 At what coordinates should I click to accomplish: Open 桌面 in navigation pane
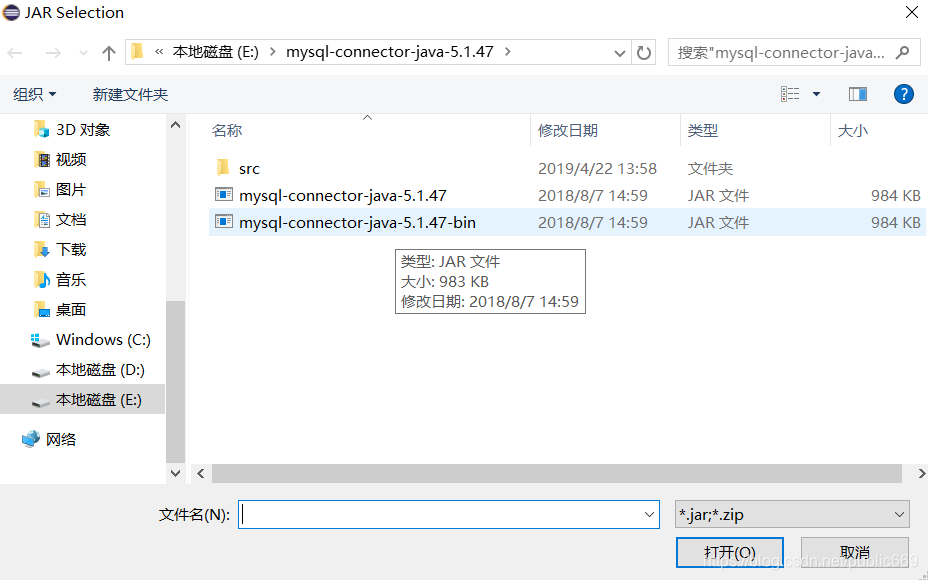pyautogui.click(x=71, y=310)
